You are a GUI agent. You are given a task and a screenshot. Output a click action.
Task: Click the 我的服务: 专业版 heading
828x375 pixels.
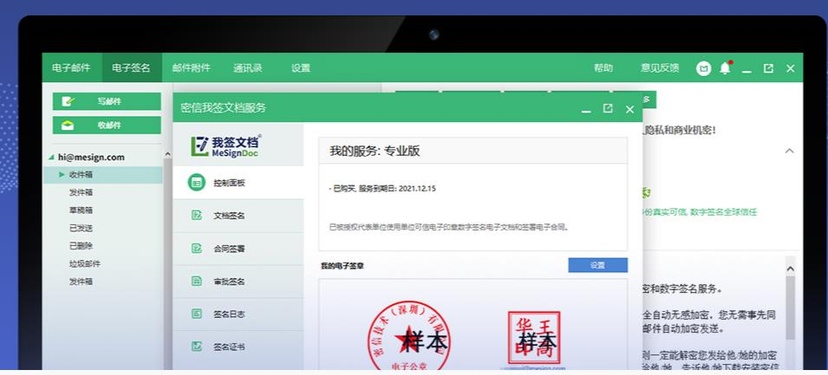[375, 151]
